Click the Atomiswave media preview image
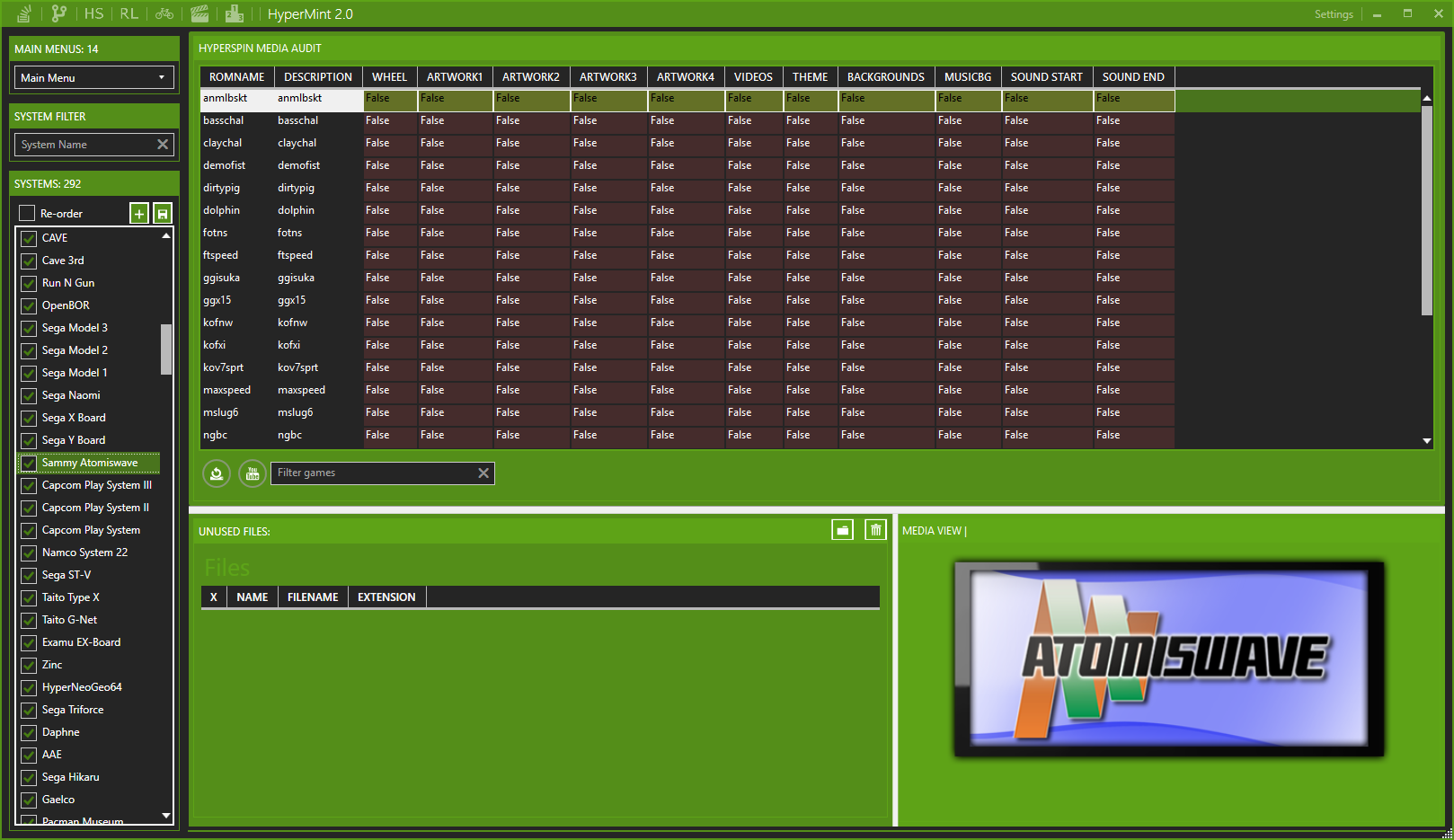The width and height of the screenshot is (1454, 840). [x=1169, y=659]
